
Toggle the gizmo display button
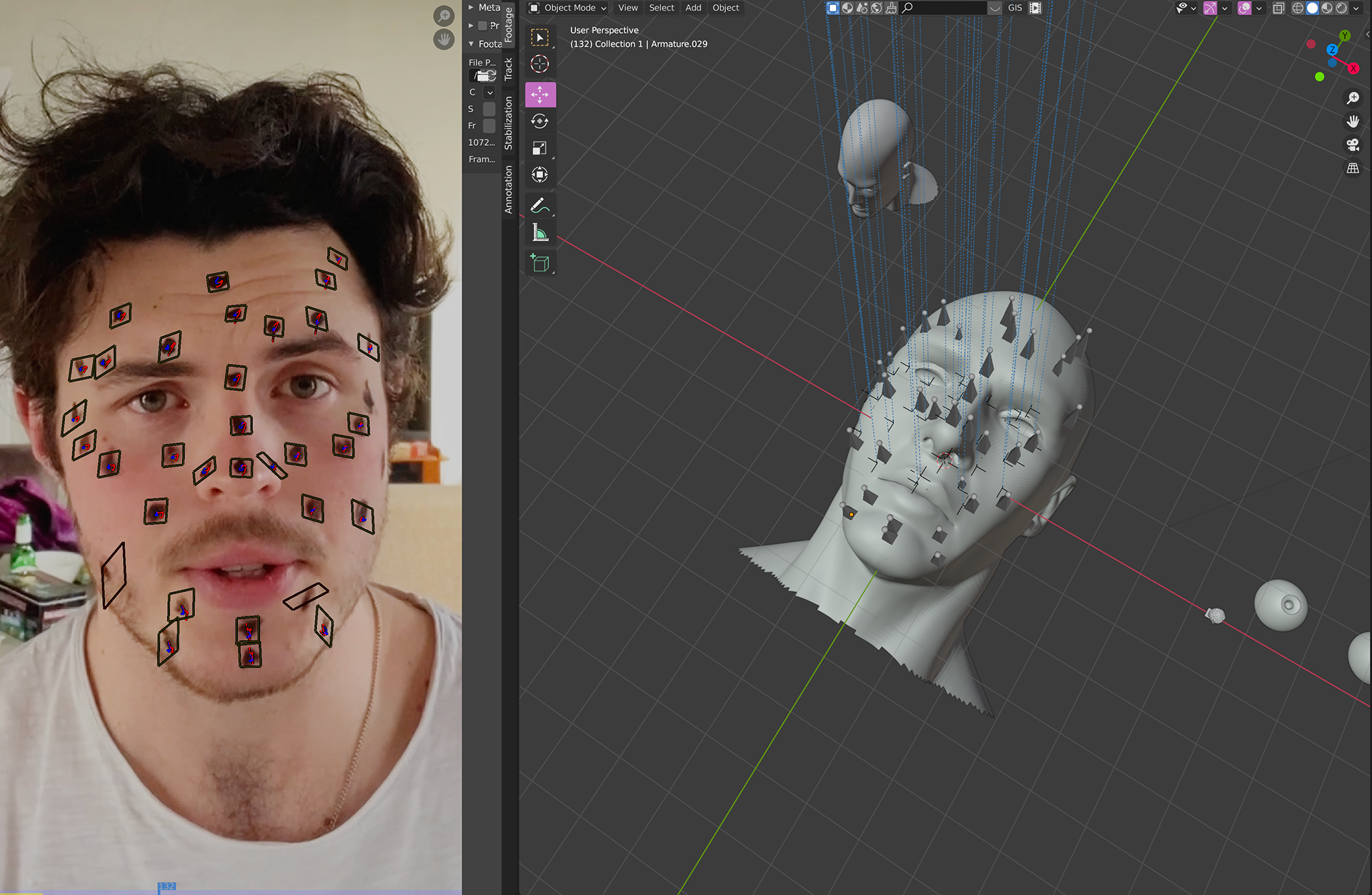1210,8
